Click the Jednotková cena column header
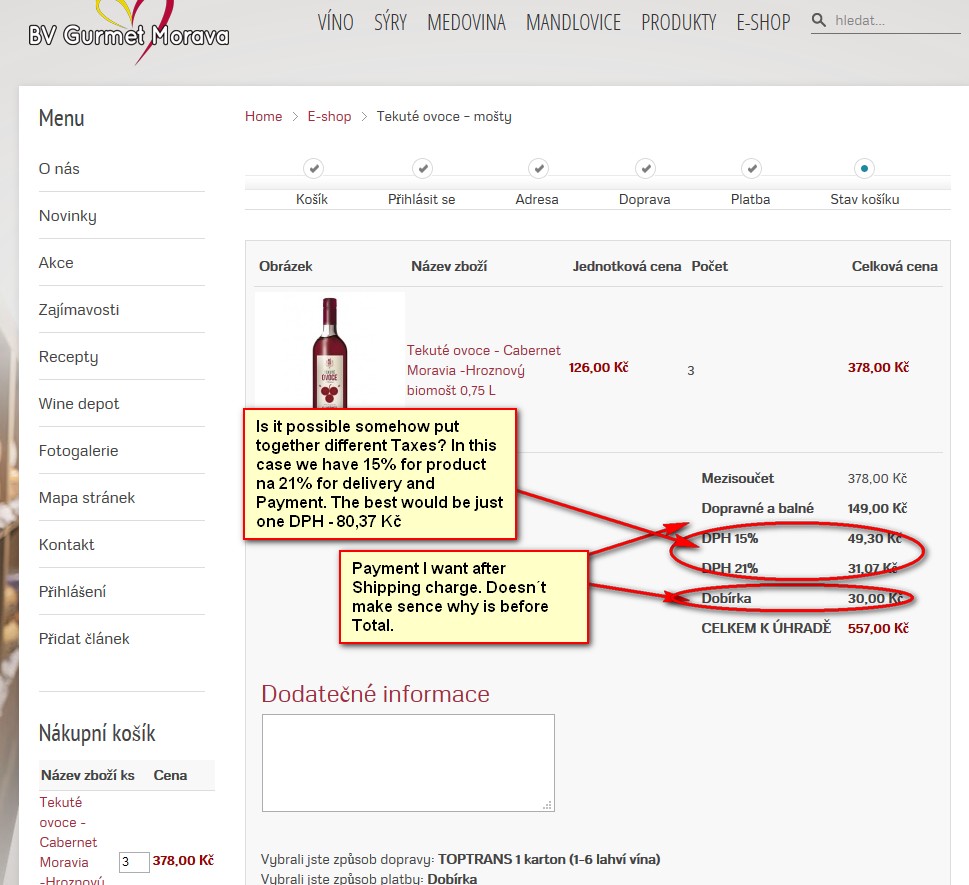The width and height of the screenshot is (969, 885). click(x=627, y=266)
